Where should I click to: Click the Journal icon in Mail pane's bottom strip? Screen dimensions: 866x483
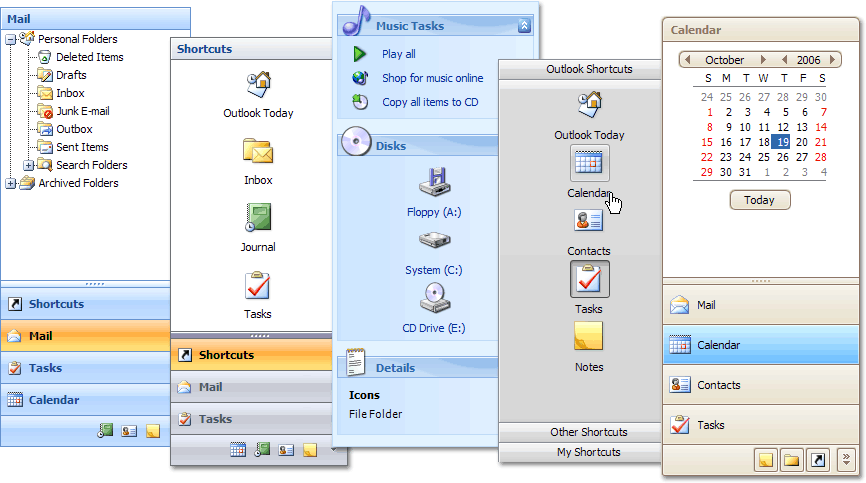[105, 431]
